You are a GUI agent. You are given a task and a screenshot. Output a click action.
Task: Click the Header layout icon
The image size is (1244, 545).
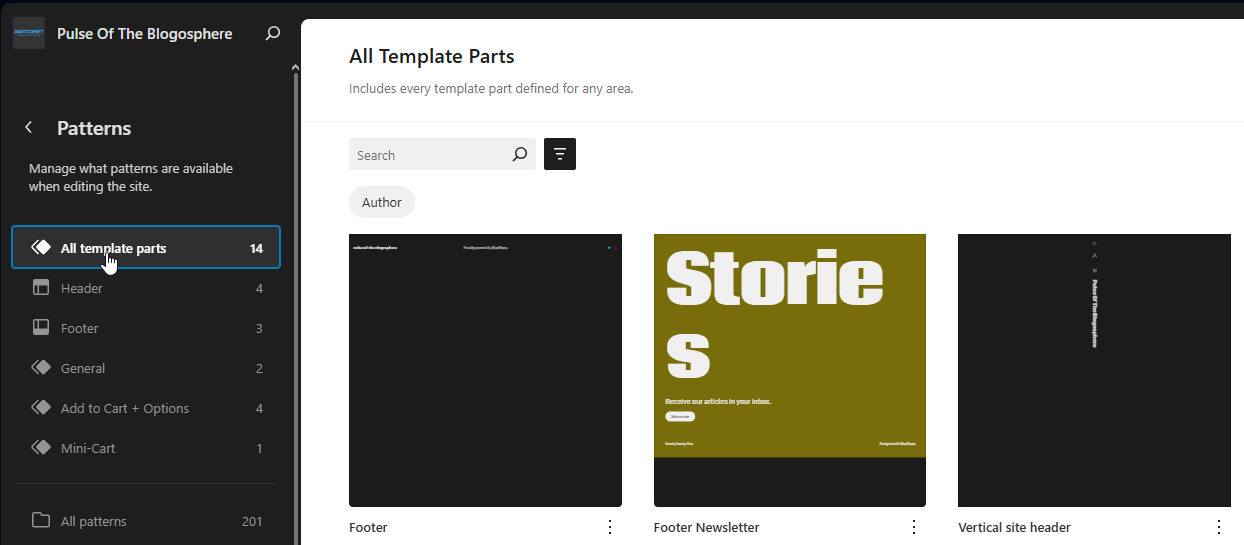[41, 288]
